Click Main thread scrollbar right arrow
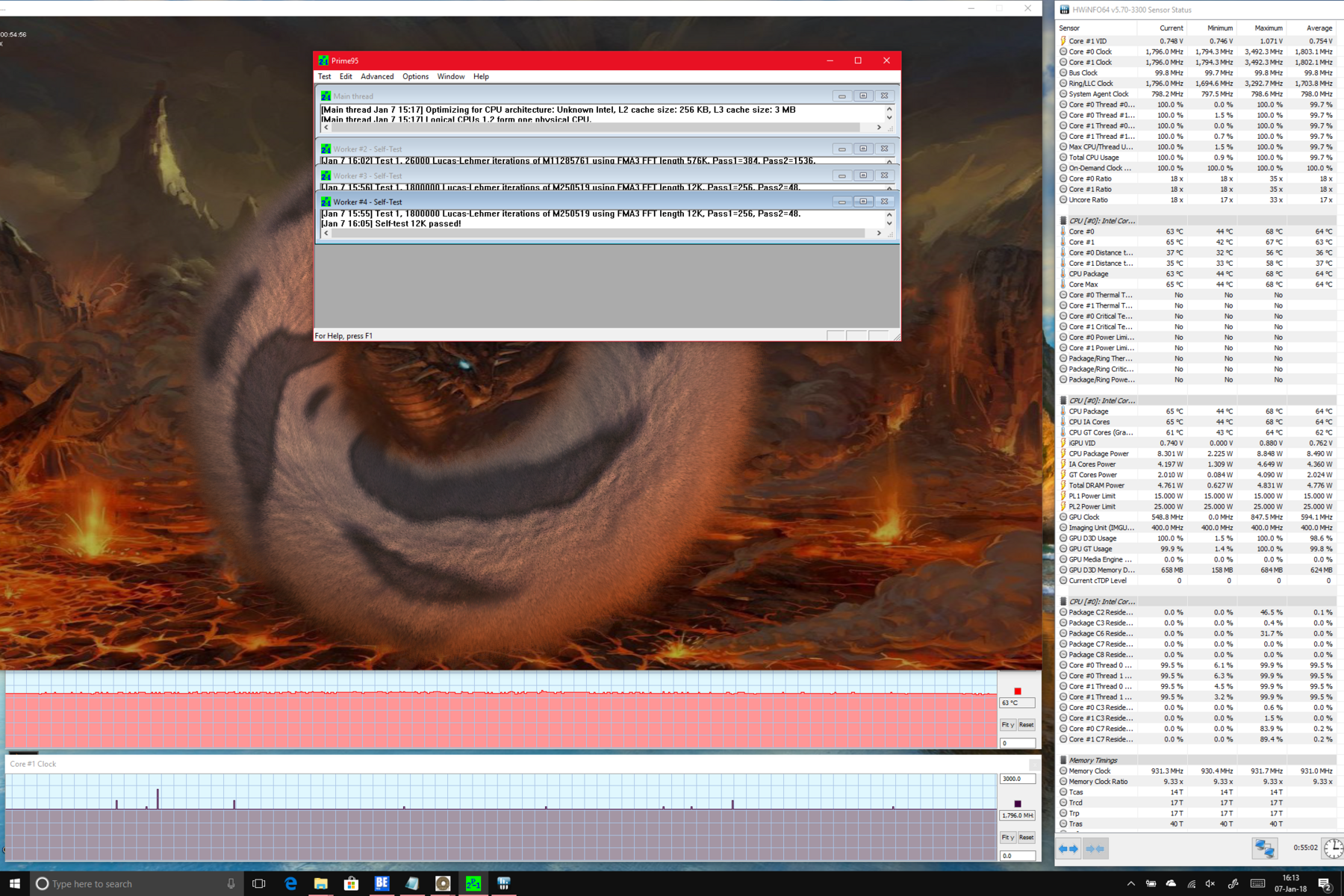1344x896 pixels. coord(879,128)
